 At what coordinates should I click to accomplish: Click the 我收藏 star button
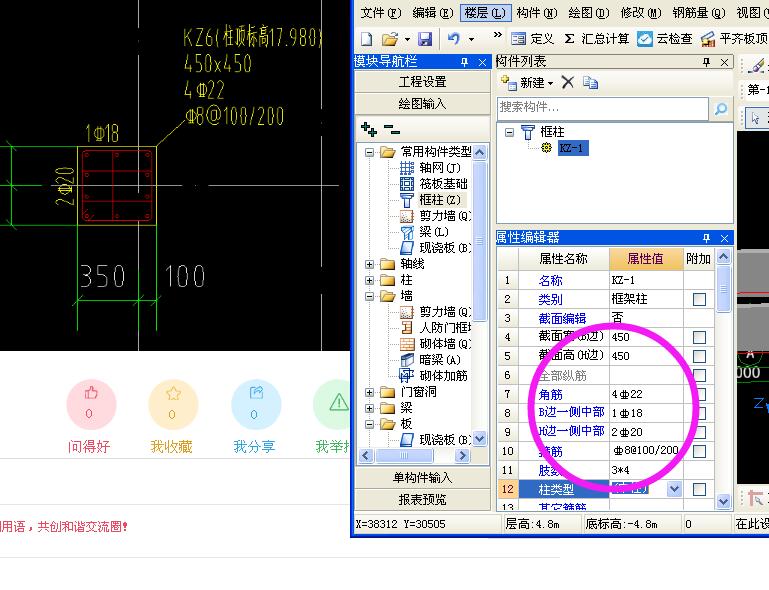click(173, 405)
